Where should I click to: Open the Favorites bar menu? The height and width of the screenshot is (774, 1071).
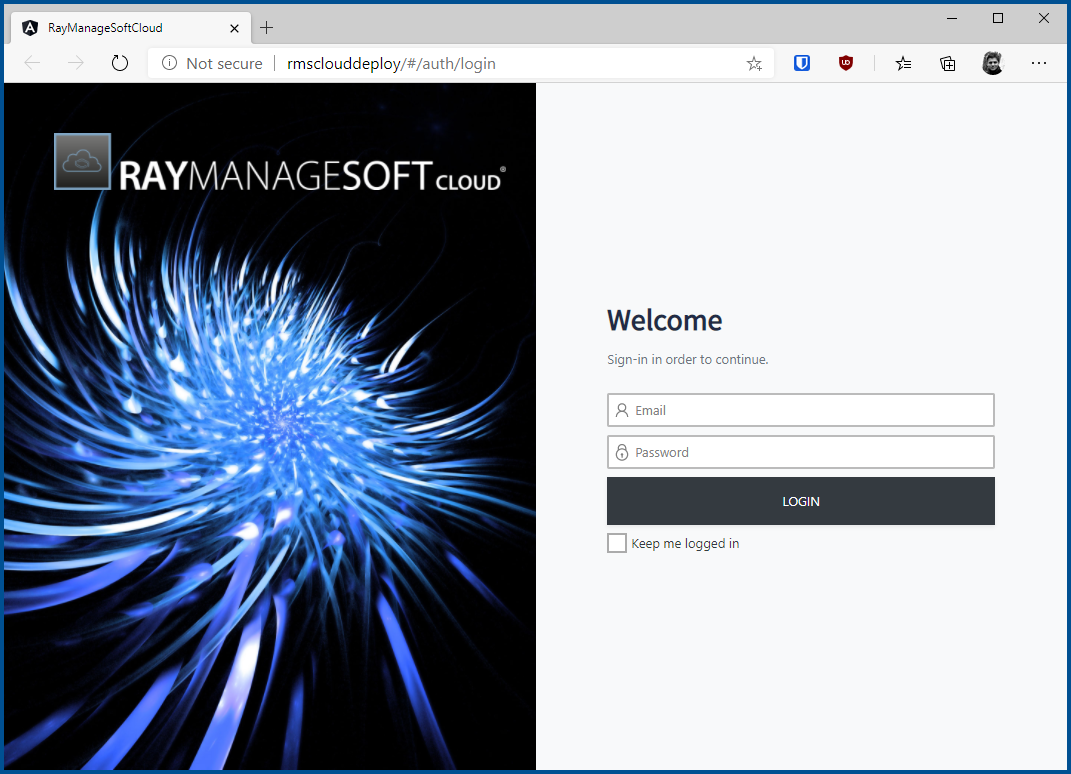pyautogui.click(x=903, y=62)
